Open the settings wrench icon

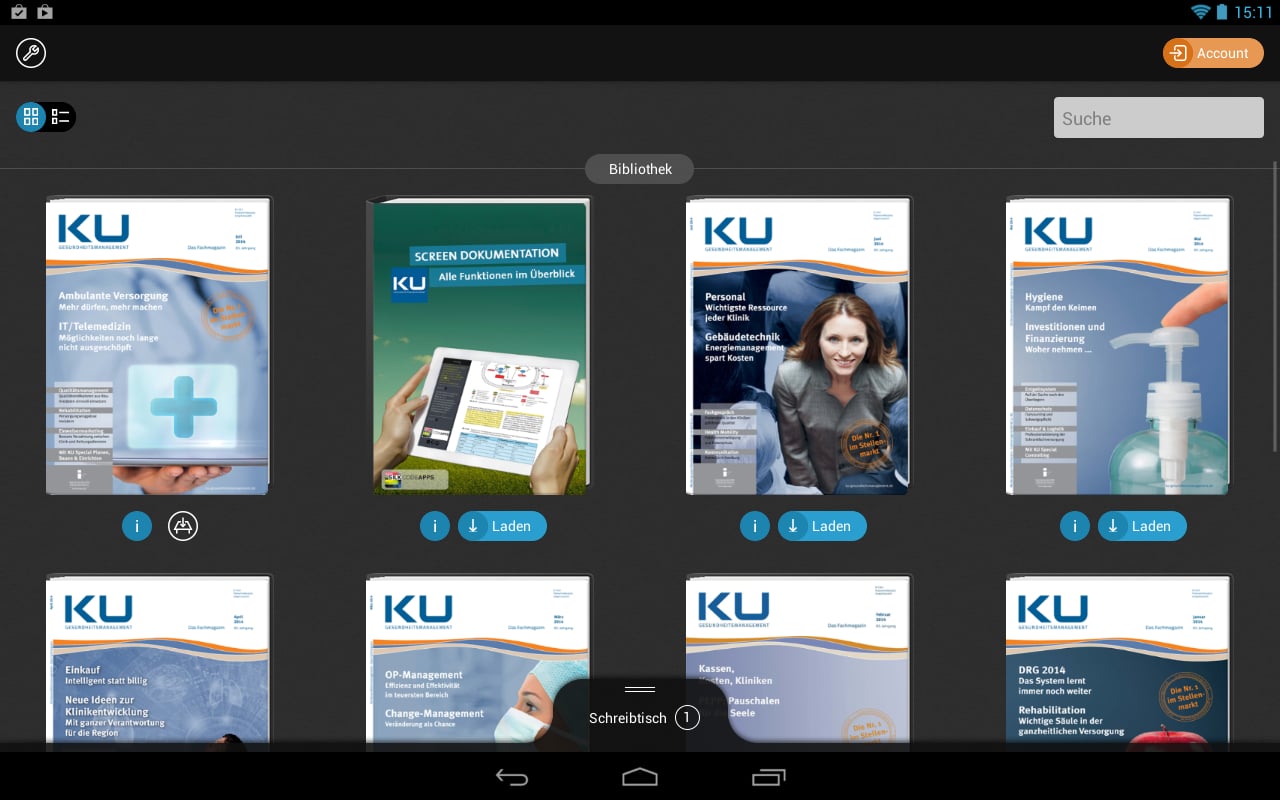point(31,53)
